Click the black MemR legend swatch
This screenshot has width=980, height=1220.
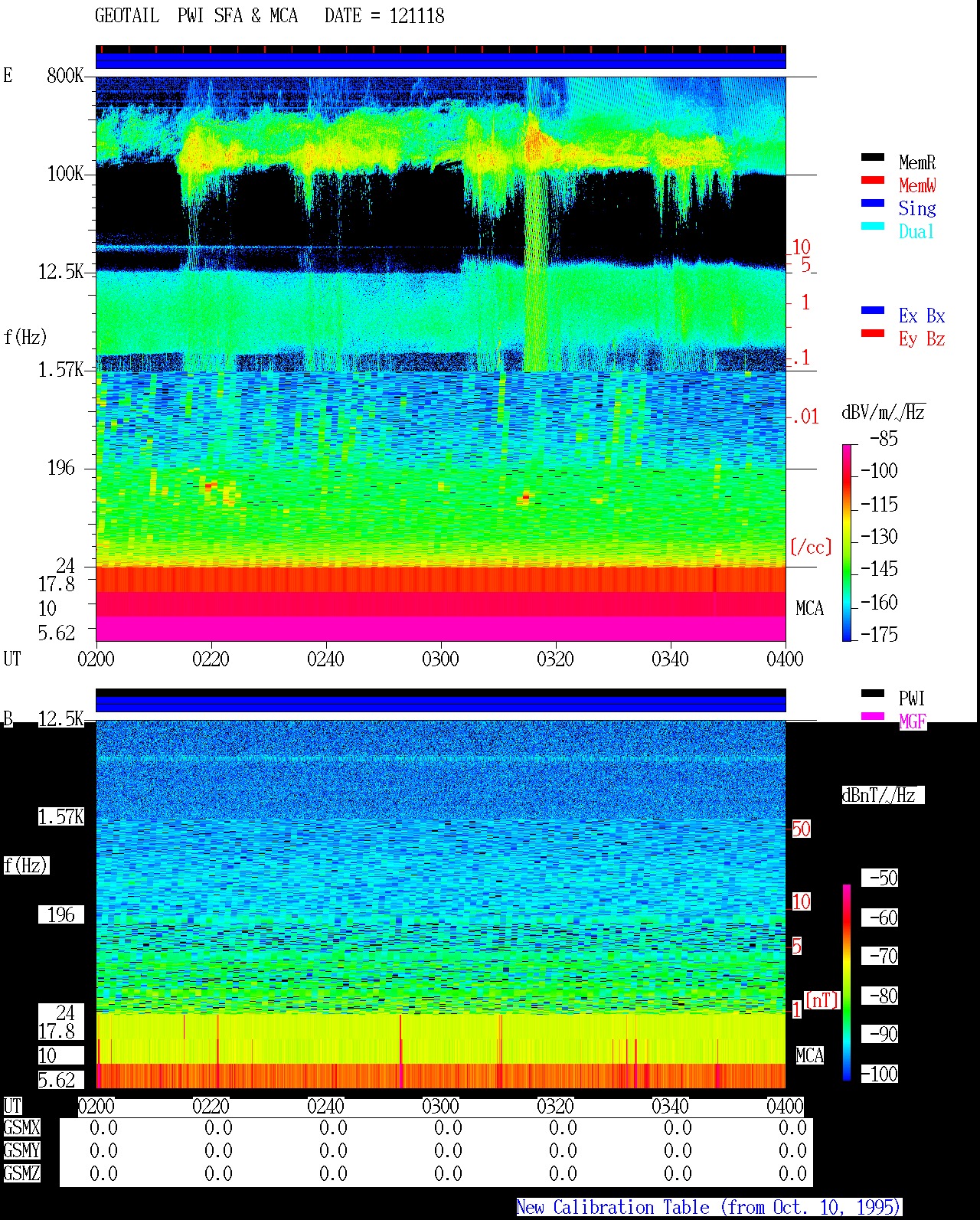tap(873, 158)
